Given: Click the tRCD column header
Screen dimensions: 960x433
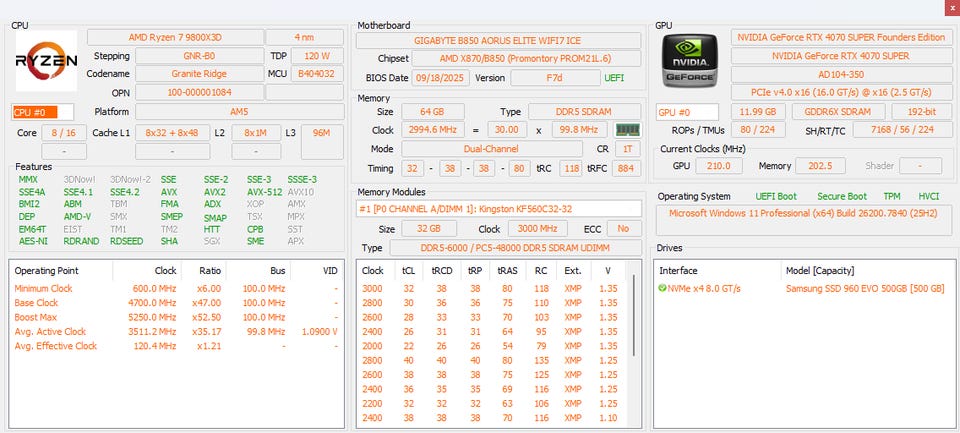Looking at the screenshot, I should pos(441,271).
